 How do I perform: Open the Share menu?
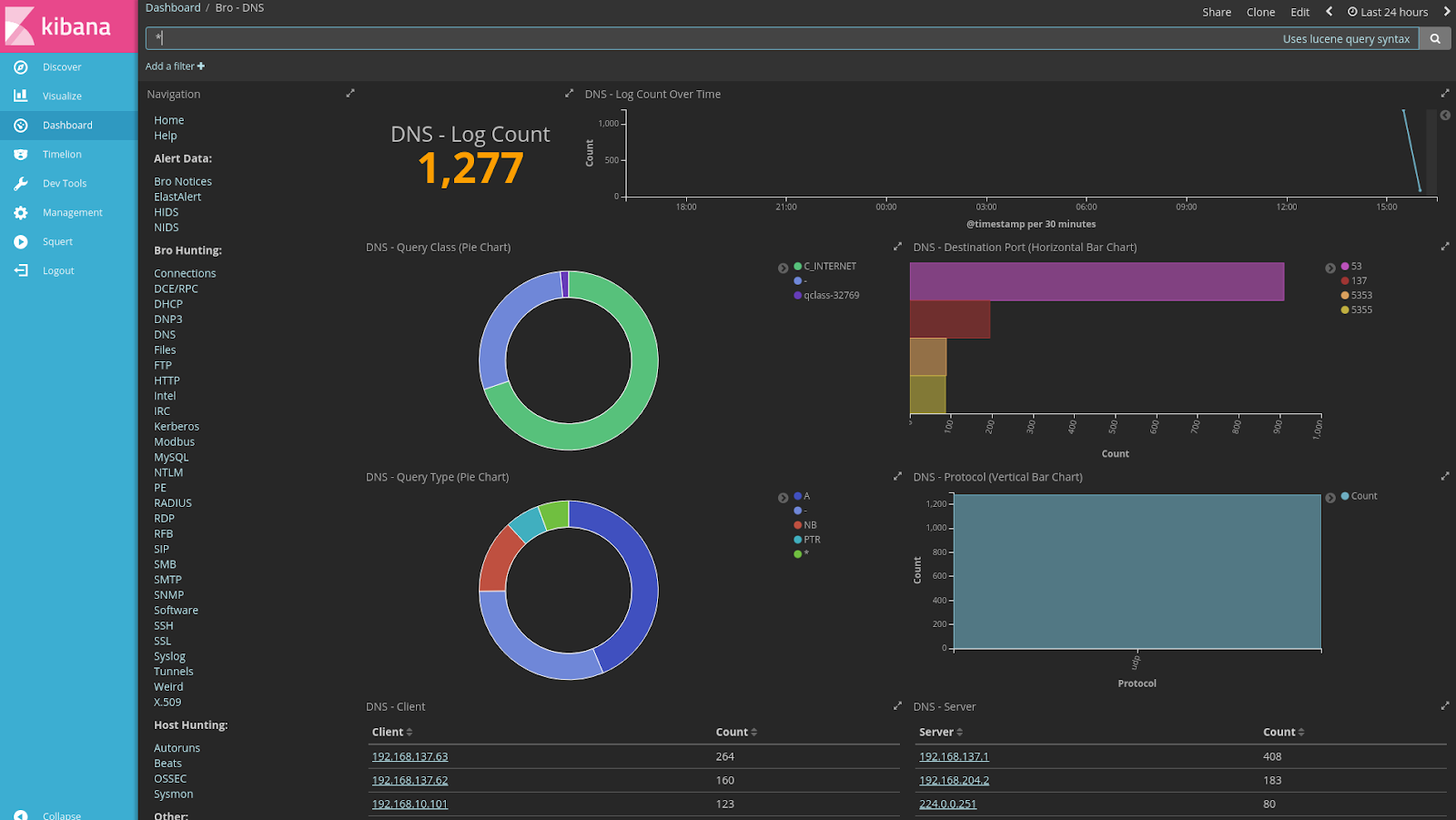click(1217, 12)
